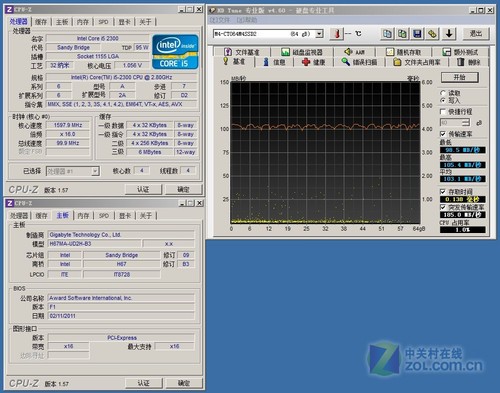Click the 'IT8728' LPCIO value

pyautogui.click(x=122, y=274)
